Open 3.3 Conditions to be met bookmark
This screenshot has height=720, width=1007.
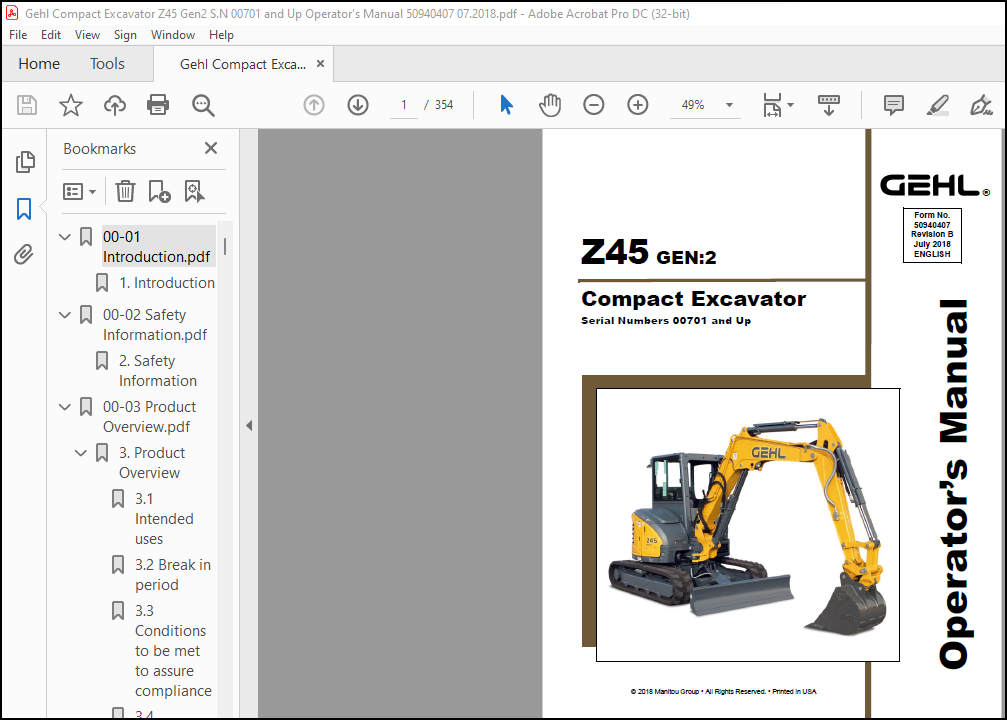tap(173, 651)
